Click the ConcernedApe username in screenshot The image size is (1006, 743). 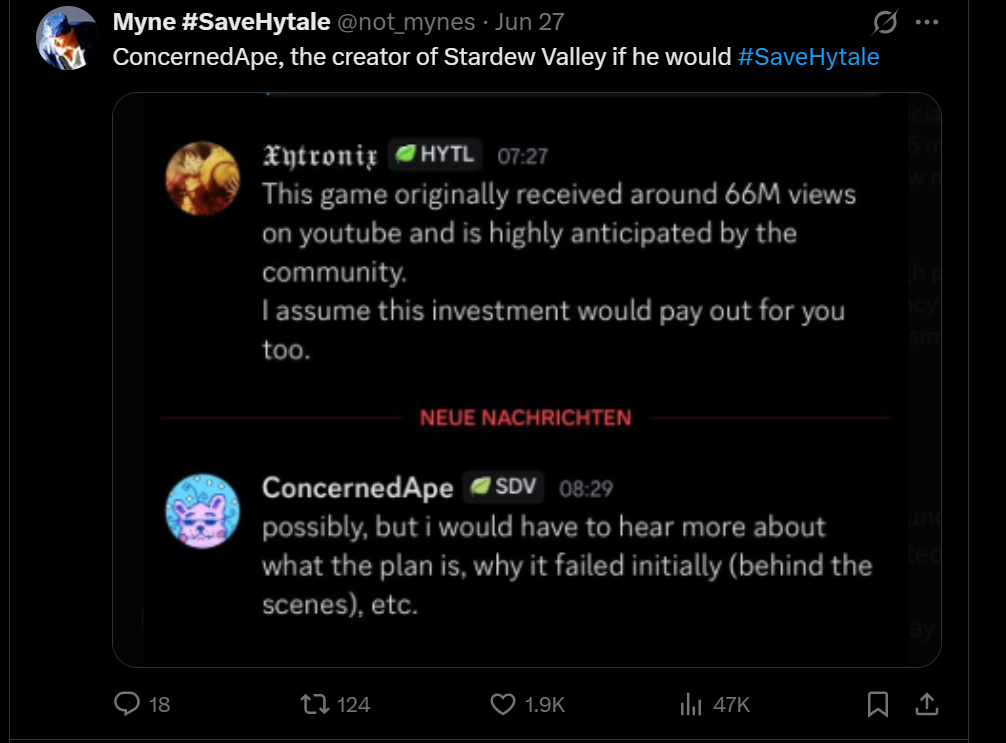coord(357,488)
